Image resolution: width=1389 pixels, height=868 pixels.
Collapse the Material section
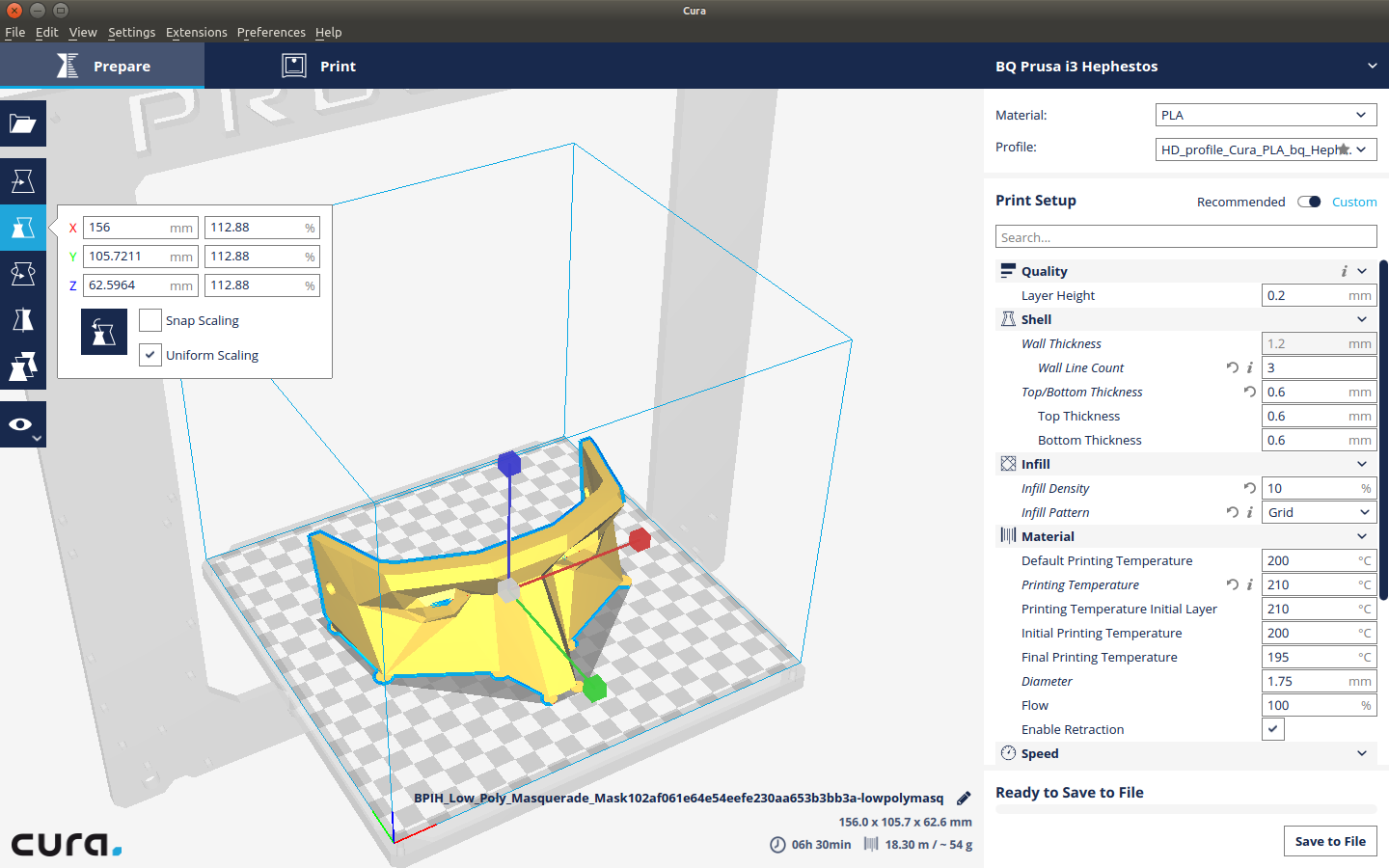pyautogui.click(x=1362, y=536)
